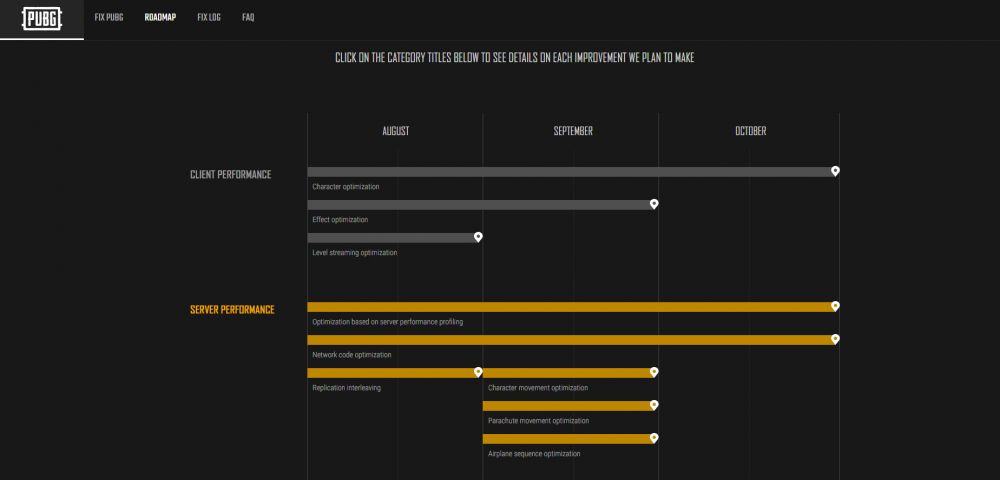Click the 'Character optimization' label

pos(346,187)
